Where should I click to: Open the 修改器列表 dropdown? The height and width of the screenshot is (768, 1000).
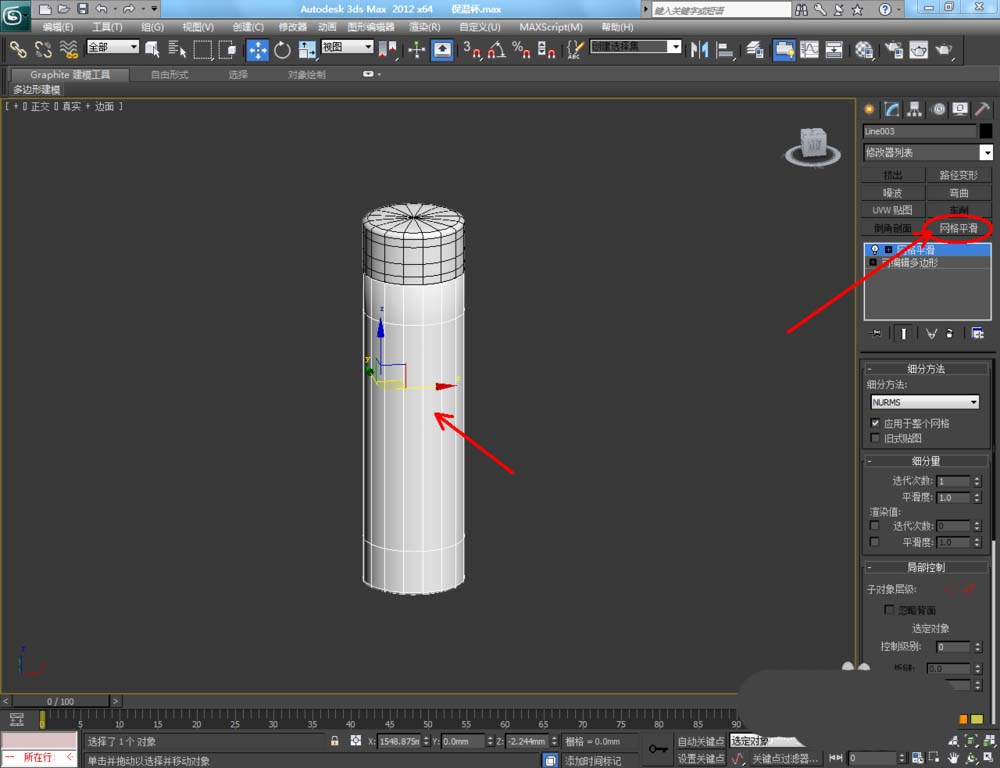(986, 152)
